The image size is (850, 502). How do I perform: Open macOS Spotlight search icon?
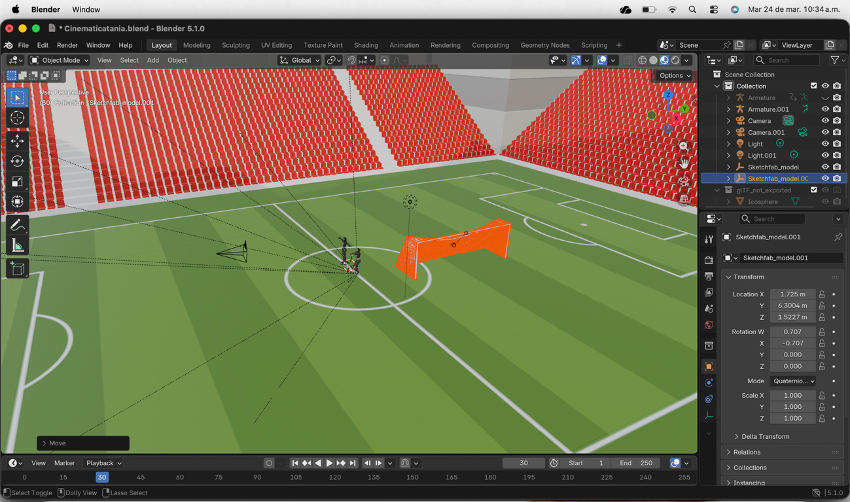[x=692, y=9]
